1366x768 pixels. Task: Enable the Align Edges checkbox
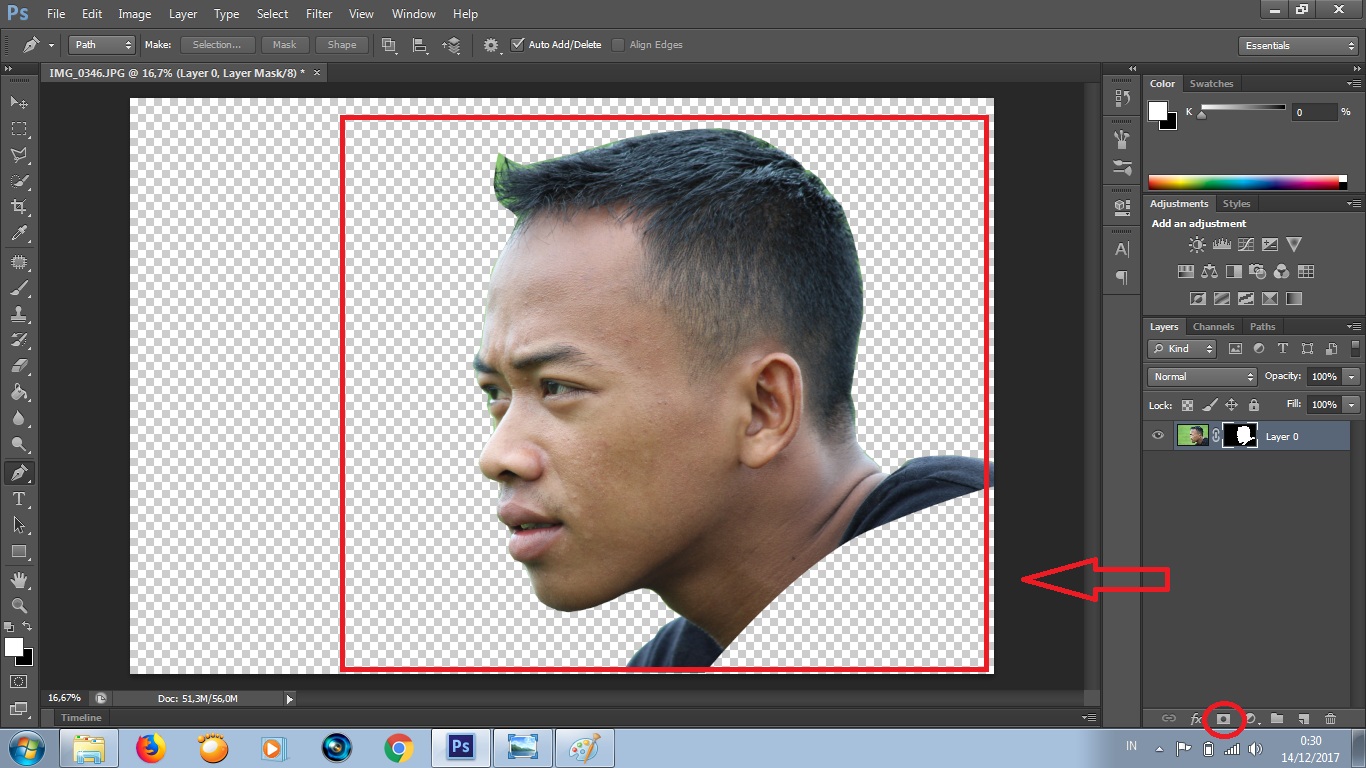coord(617,44)
